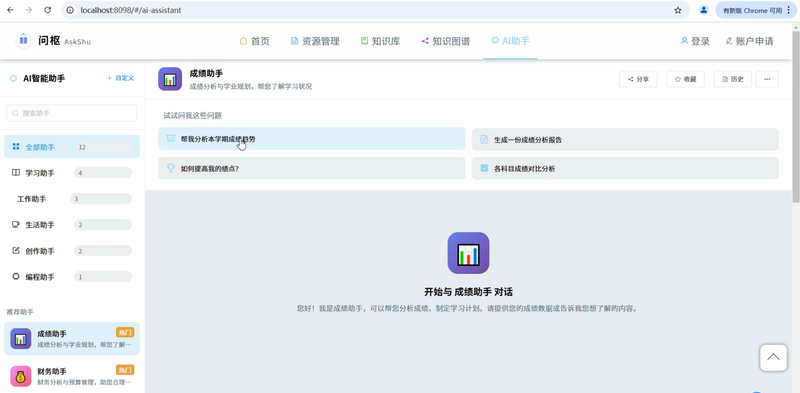Select 全部助手 category
This screenshot has width=800, height=393.
click(x=71, y=147)
